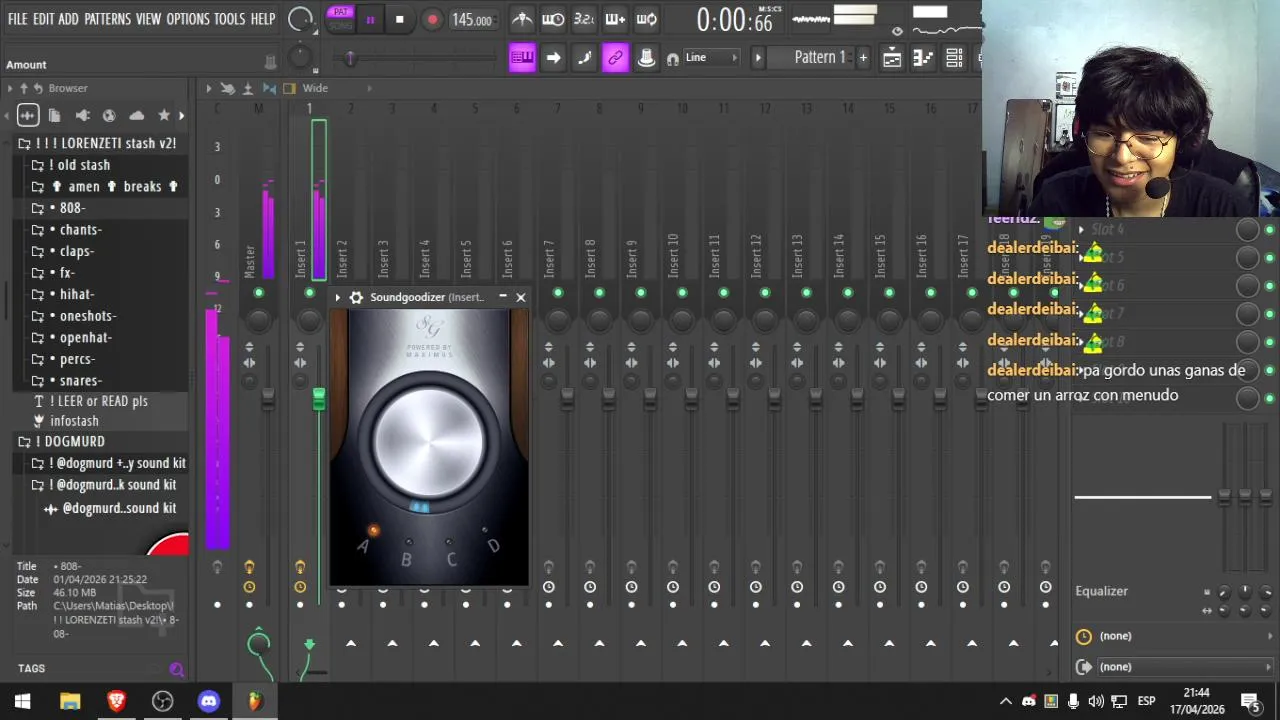The image size is (1280, 720).
Task: Open the ADD menu
Action: 68,19
